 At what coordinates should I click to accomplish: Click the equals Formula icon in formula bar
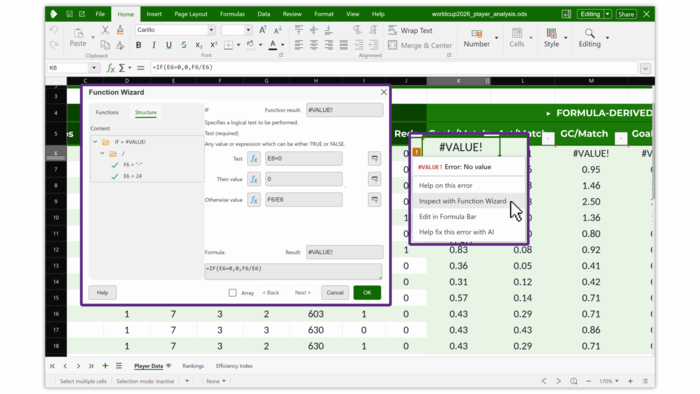[x=141, y=68]
